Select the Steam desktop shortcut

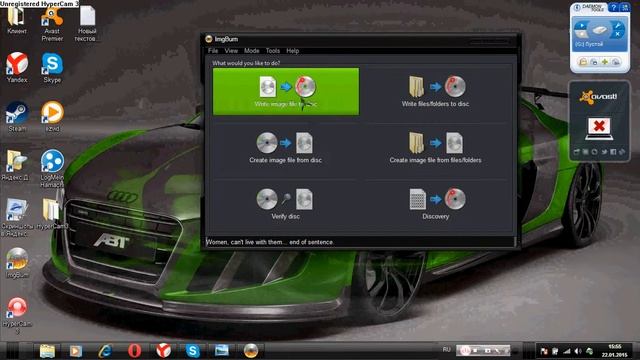click(x=17, y=117)
